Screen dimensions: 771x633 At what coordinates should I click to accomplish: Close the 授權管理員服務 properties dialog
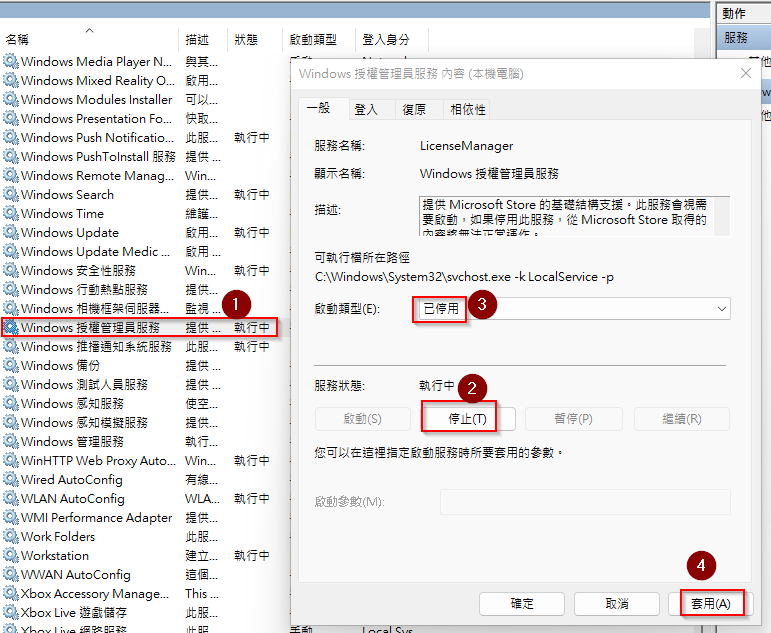tap(746, 73)
